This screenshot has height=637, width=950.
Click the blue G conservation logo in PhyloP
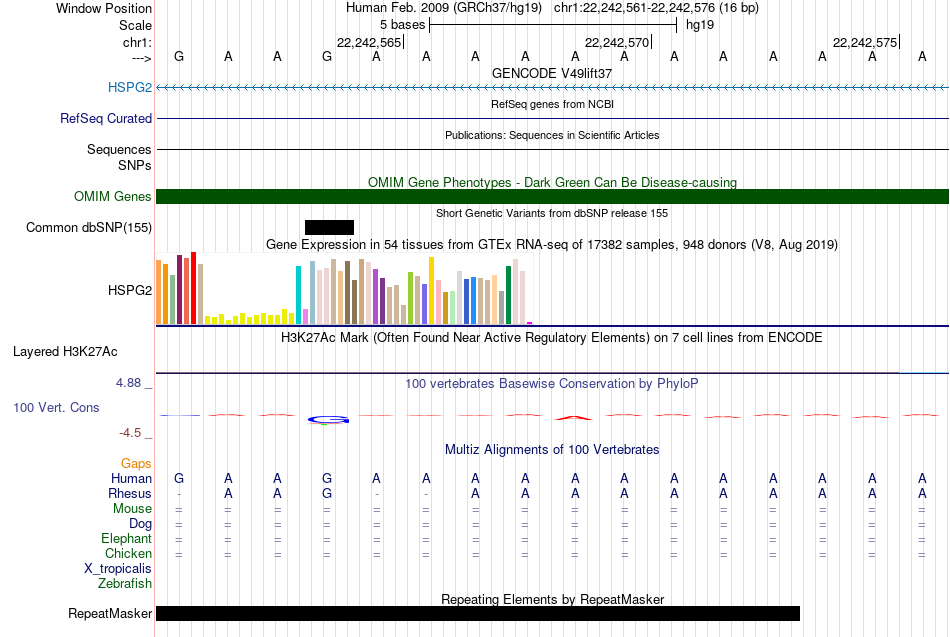(x=328, y=419)
